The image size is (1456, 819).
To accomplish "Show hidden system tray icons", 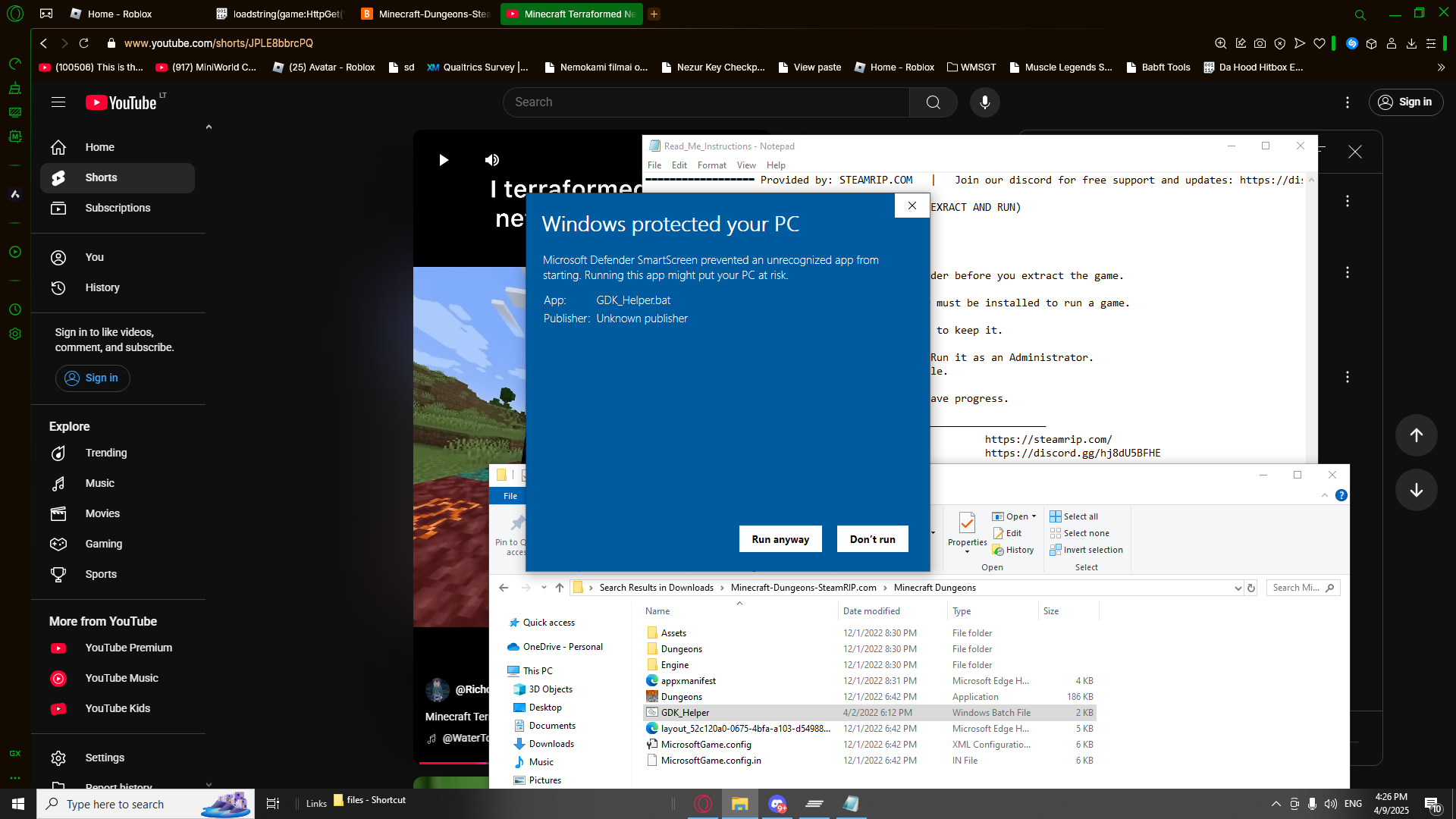I will point(1276,804).
